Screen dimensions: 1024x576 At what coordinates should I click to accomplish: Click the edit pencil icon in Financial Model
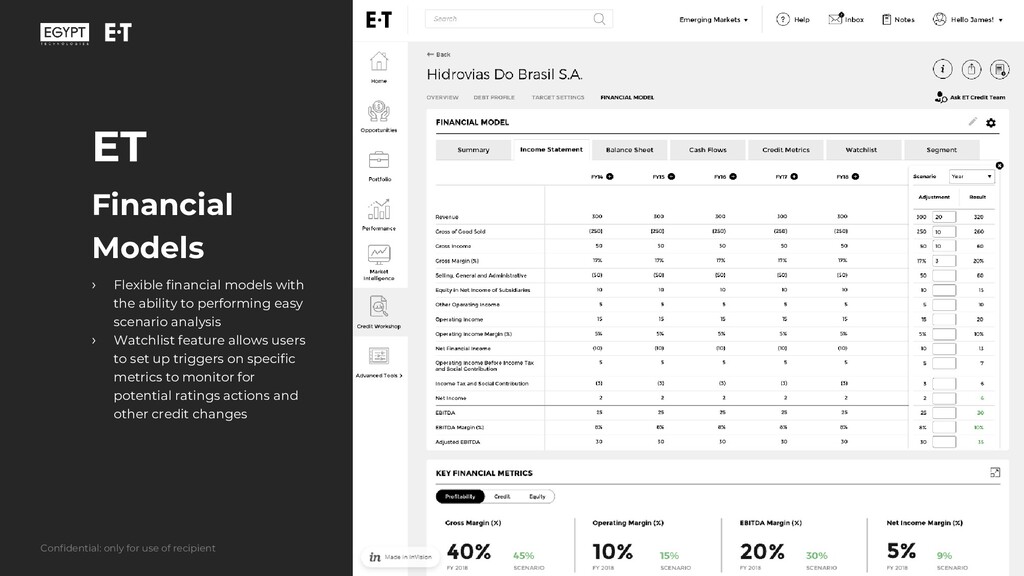click(x=972, y=121)
